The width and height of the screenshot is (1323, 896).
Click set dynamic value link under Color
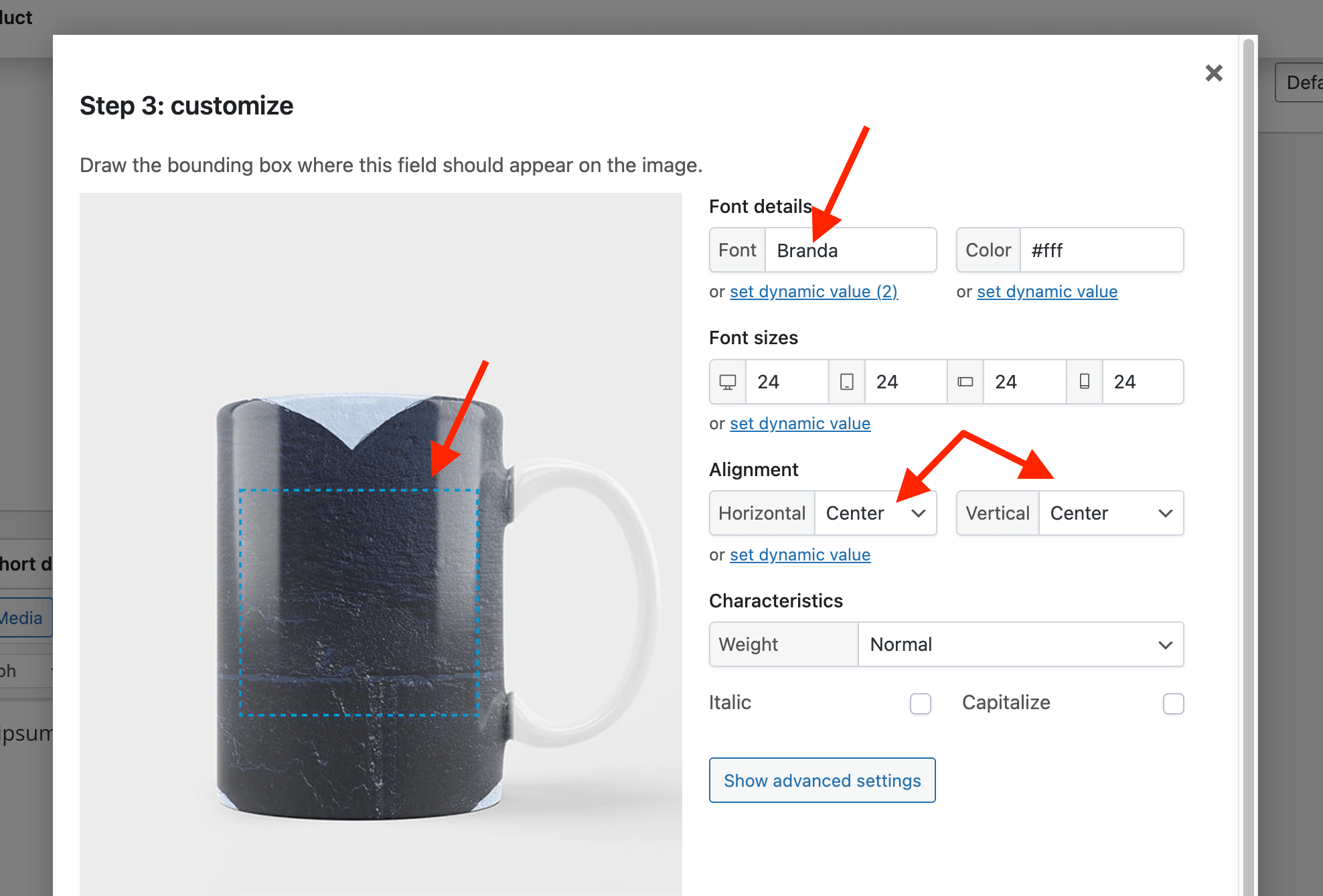pyautogui.click(x=1047, y=291)
